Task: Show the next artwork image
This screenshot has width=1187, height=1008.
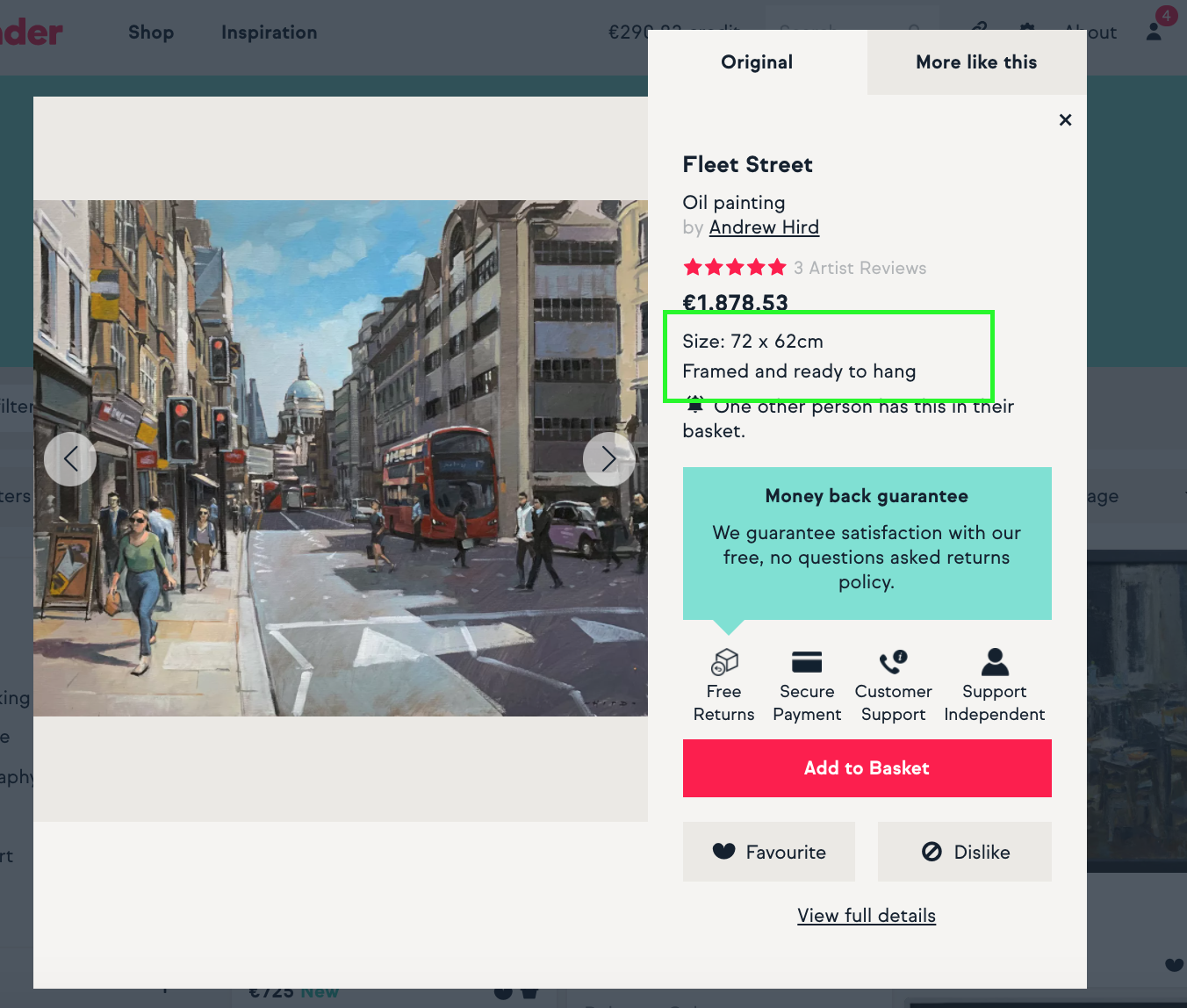Action: pos(609,458)
